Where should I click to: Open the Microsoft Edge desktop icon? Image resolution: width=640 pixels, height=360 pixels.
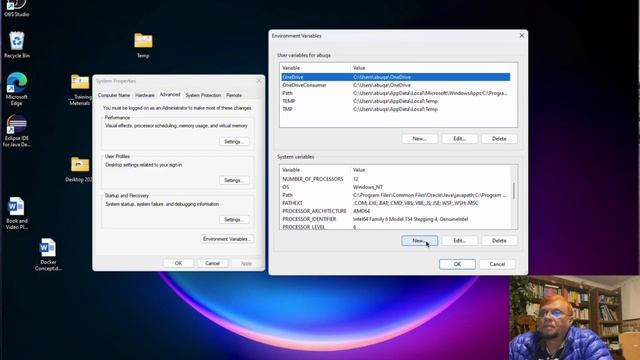pos(16,89)
